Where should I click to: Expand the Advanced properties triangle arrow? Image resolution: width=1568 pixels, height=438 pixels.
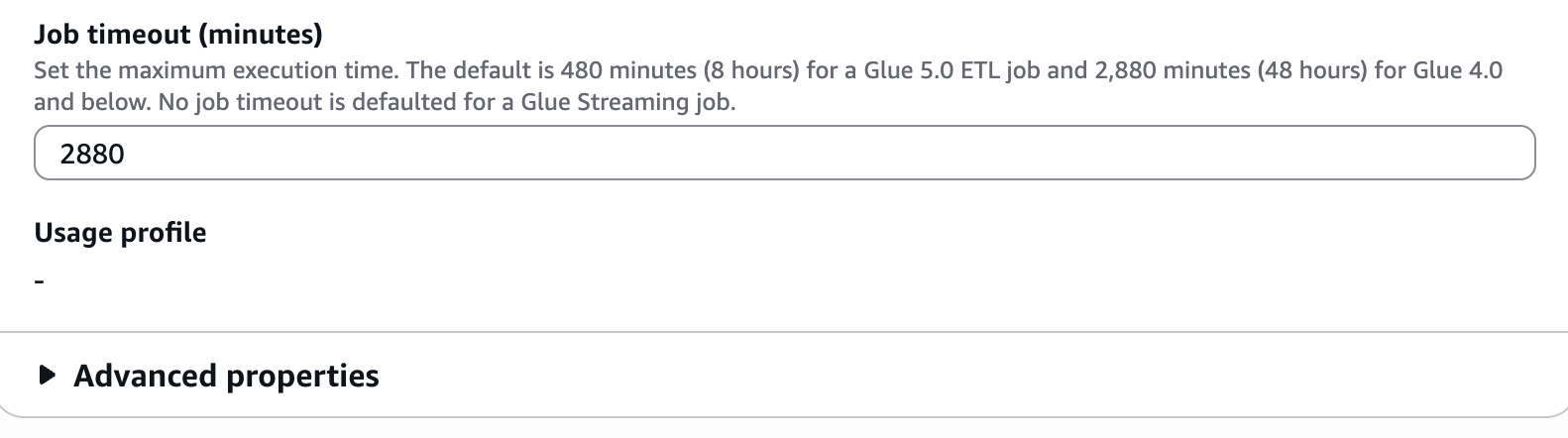click(46, 376)
